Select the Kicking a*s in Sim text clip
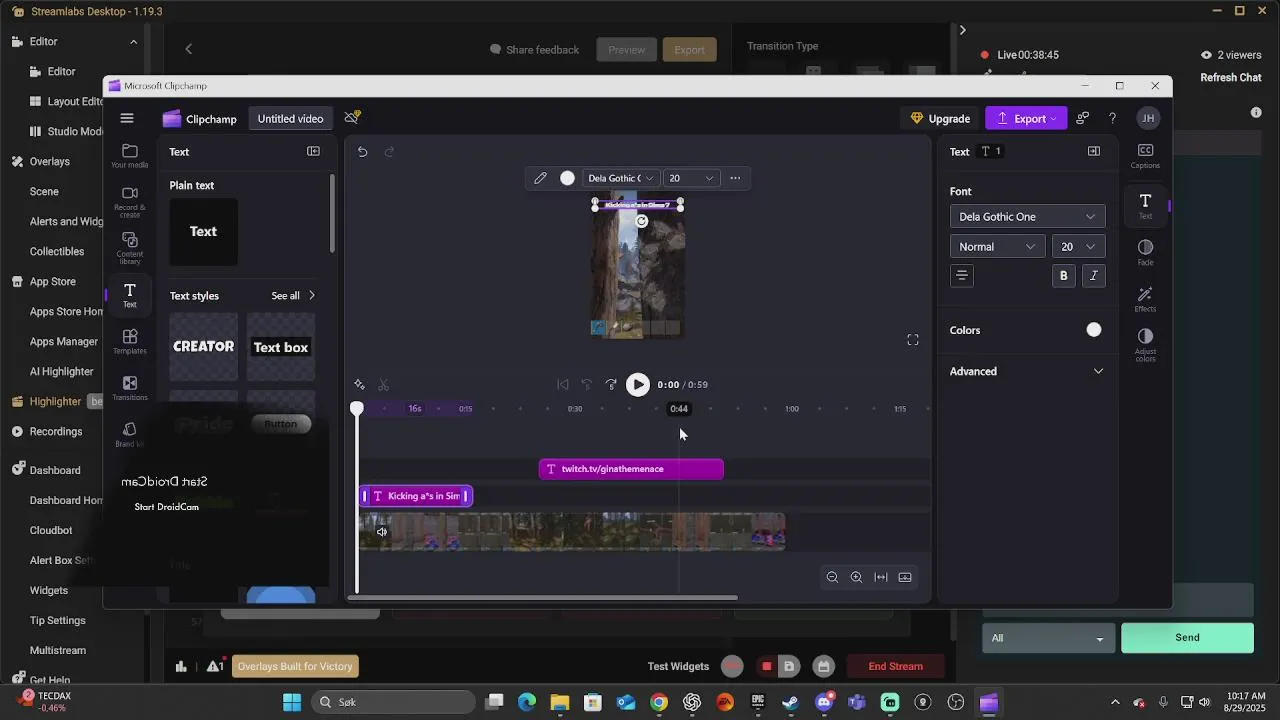Viewport: 1280px width, 720px height. tap(416, 496)
